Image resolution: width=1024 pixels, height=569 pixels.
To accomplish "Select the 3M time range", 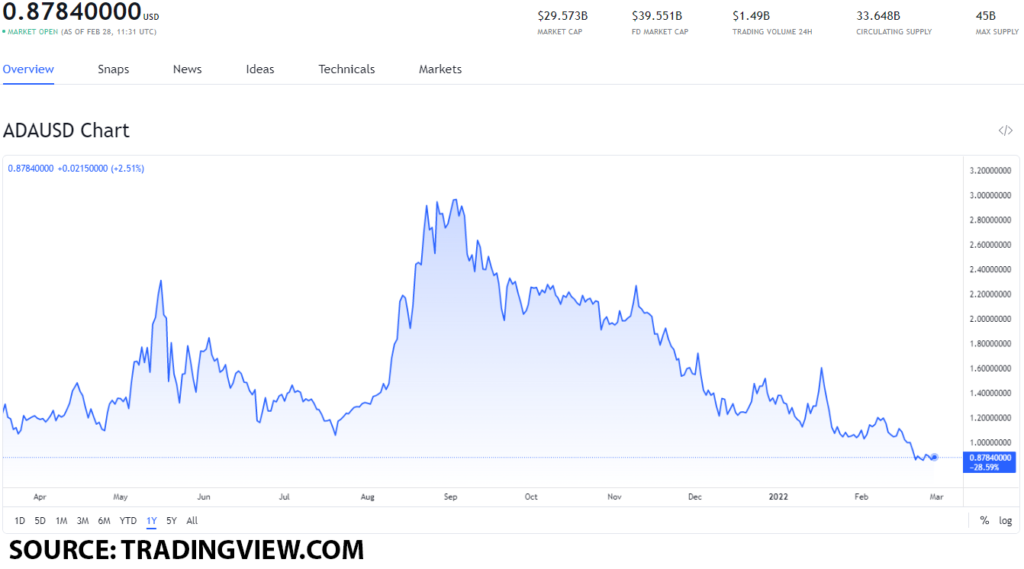I will 82,521.
